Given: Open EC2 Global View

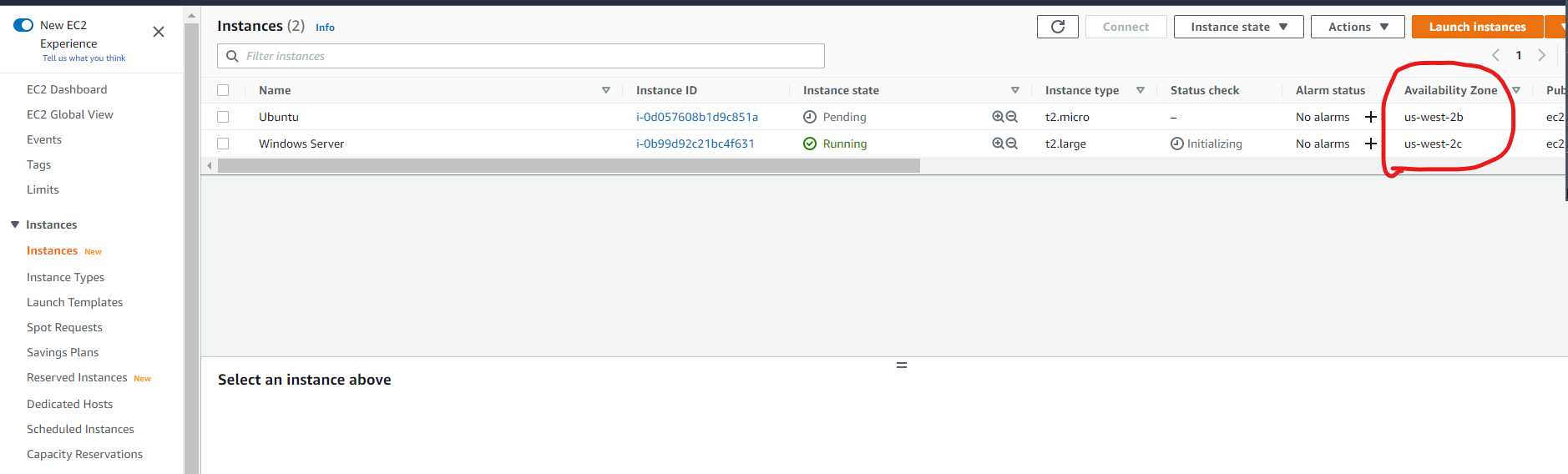Looking at the screenshot, I should 70,114.
